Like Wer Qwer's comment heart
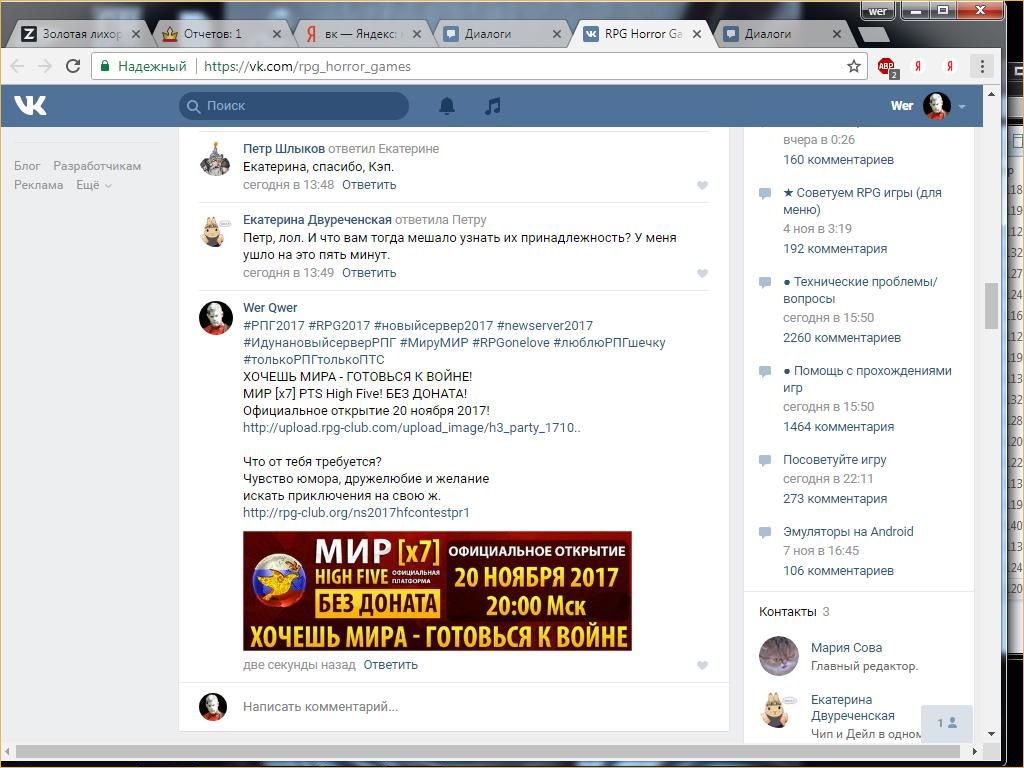 tap(702, 665)
